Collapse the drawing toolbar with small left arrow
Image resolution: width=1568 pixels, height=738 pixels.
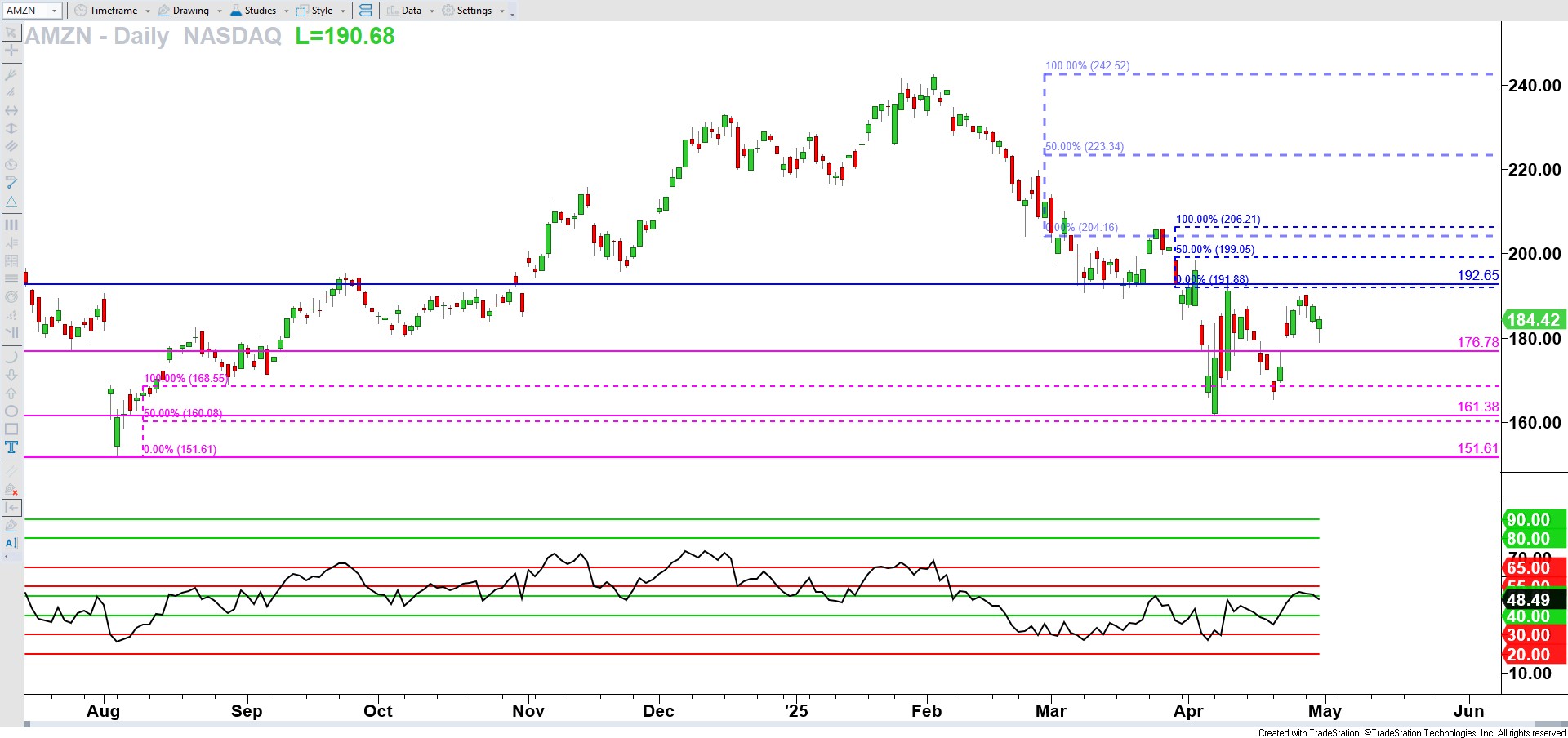[7, 557]
